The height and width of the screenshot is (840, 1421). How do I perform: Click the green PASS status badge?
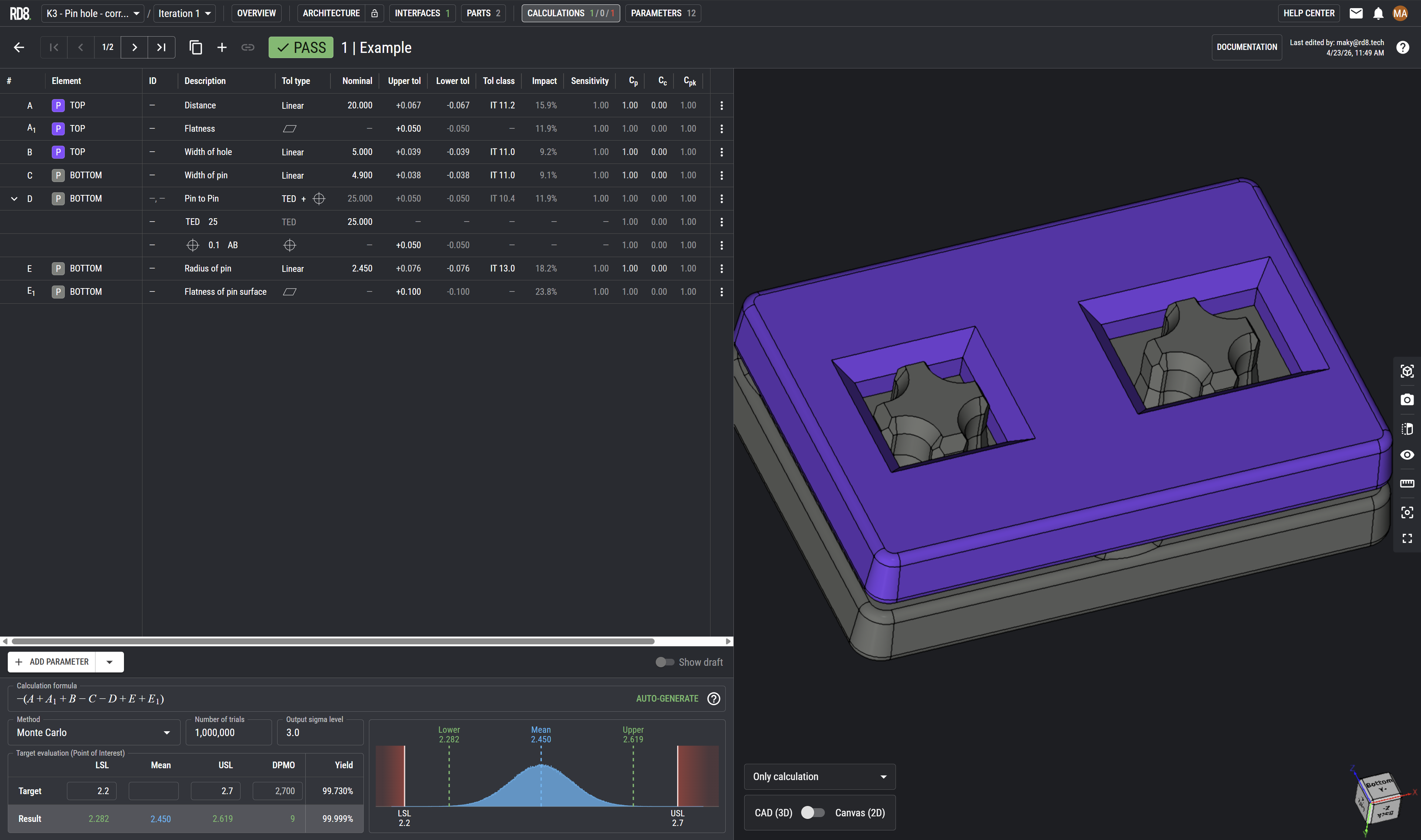point(300,48)
